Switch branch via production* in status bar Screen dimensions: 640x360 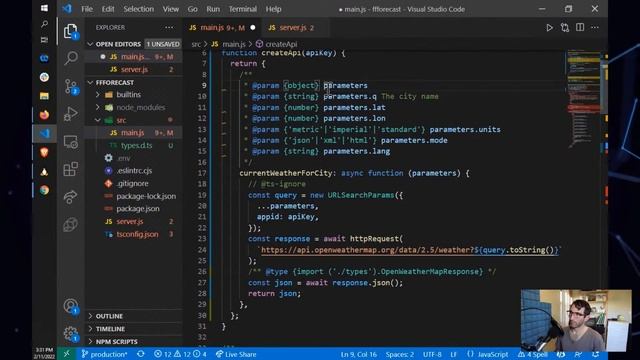click(x=104, y=354)
